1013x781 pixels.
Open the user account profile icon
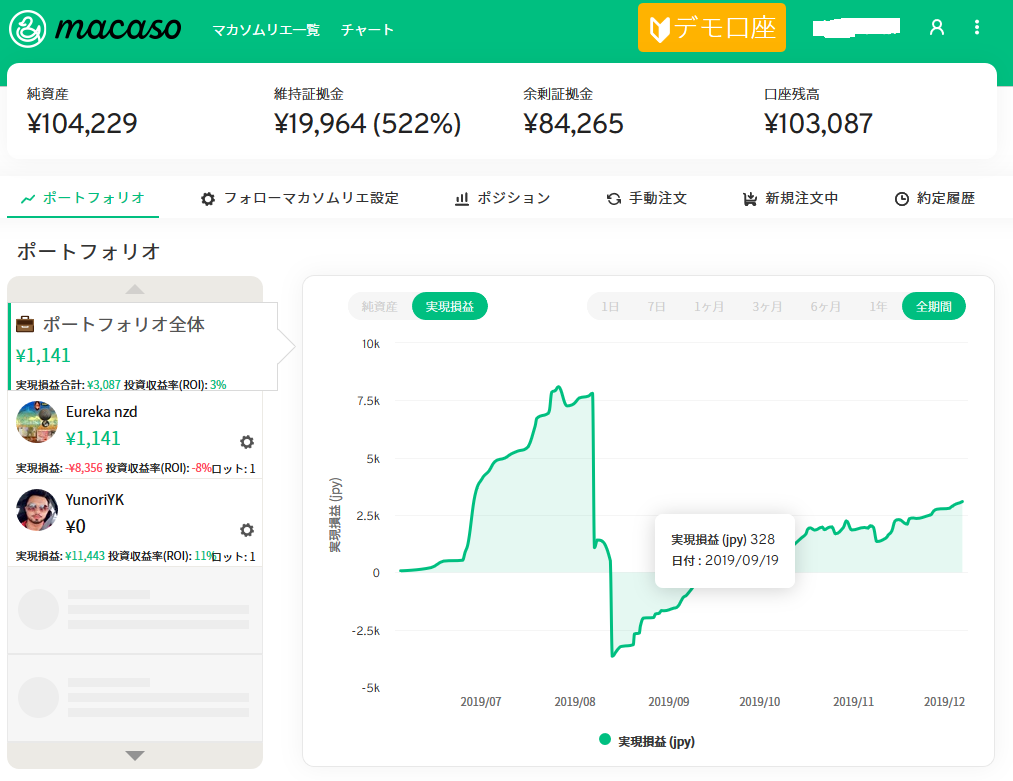point(937,28)
